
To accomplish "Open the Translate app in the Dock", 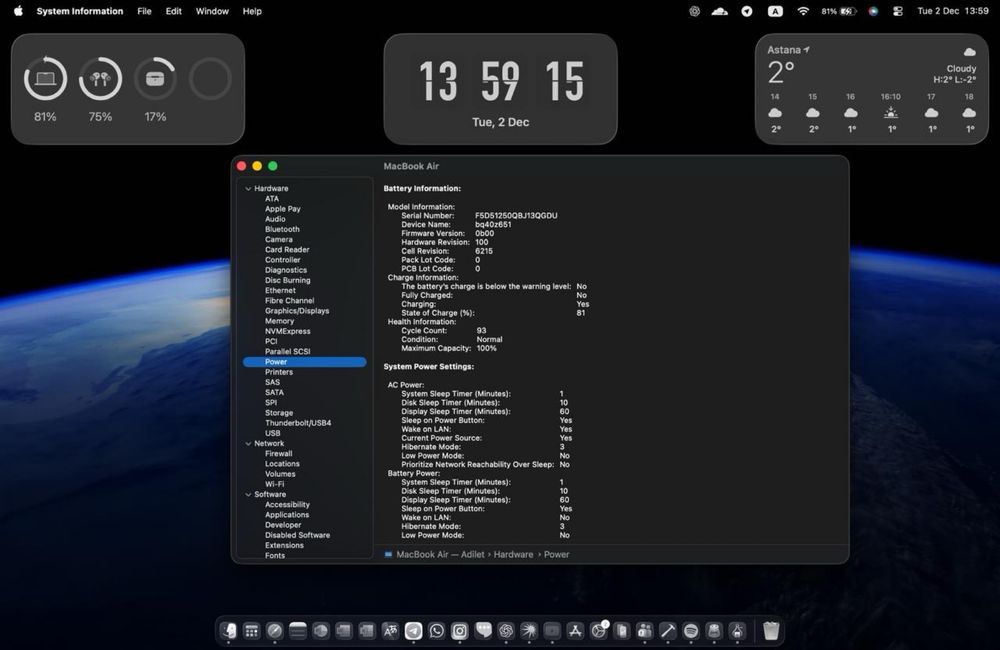I will tap(390, 631).
